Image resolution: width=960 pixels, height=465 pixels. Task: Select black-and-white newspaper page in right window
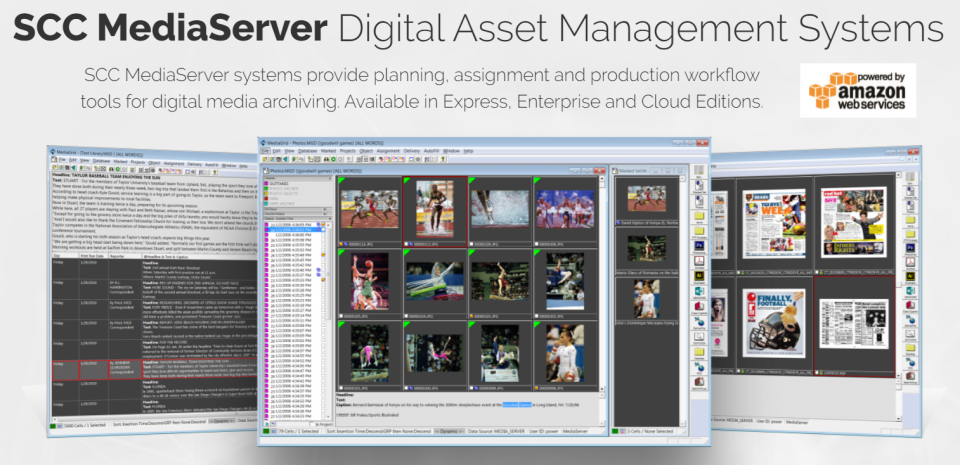coord(853,324)
